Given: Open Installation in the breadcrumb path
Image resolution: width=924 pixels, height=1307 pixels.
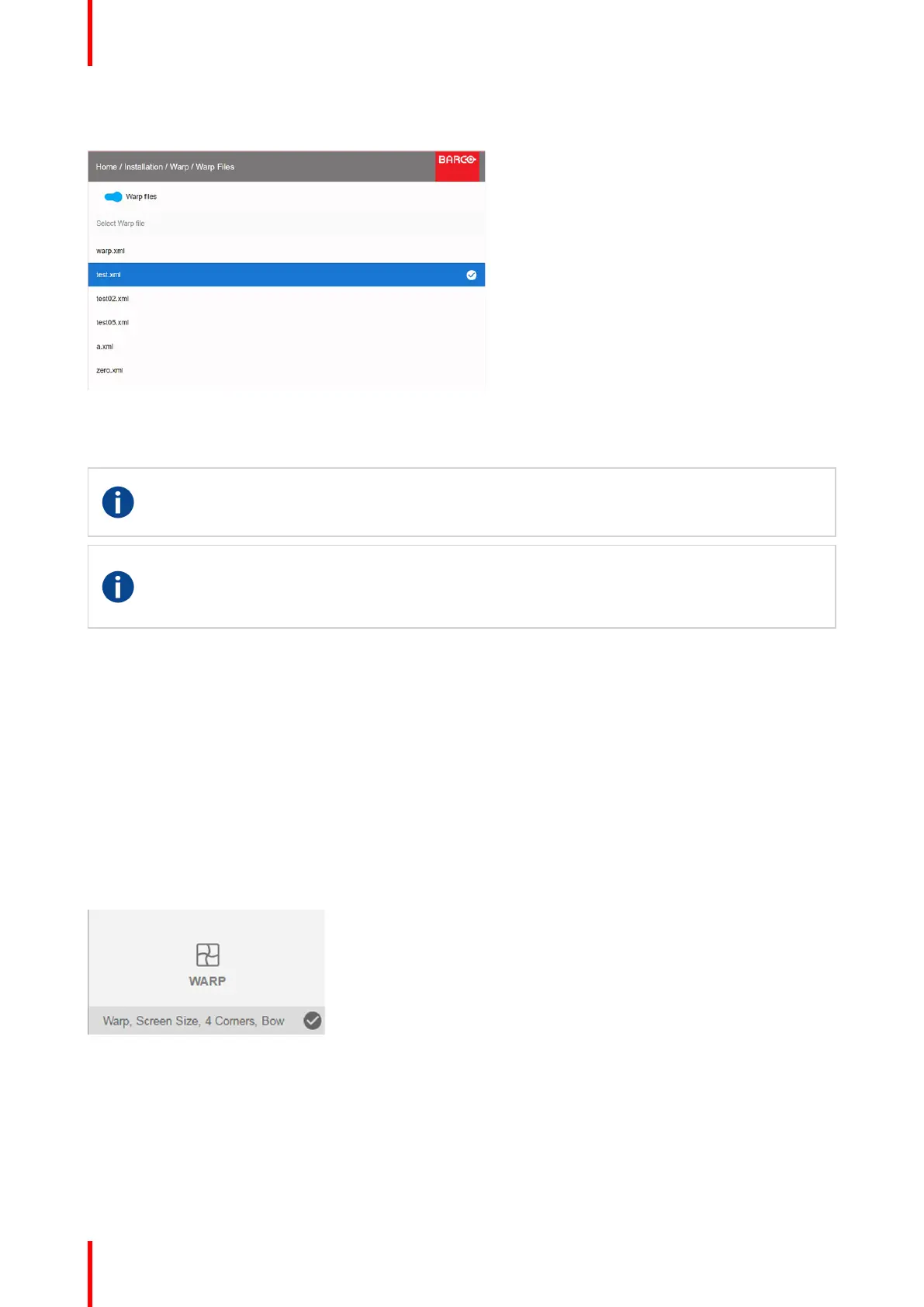Looking at the screenshot, I should pos(144,167).
